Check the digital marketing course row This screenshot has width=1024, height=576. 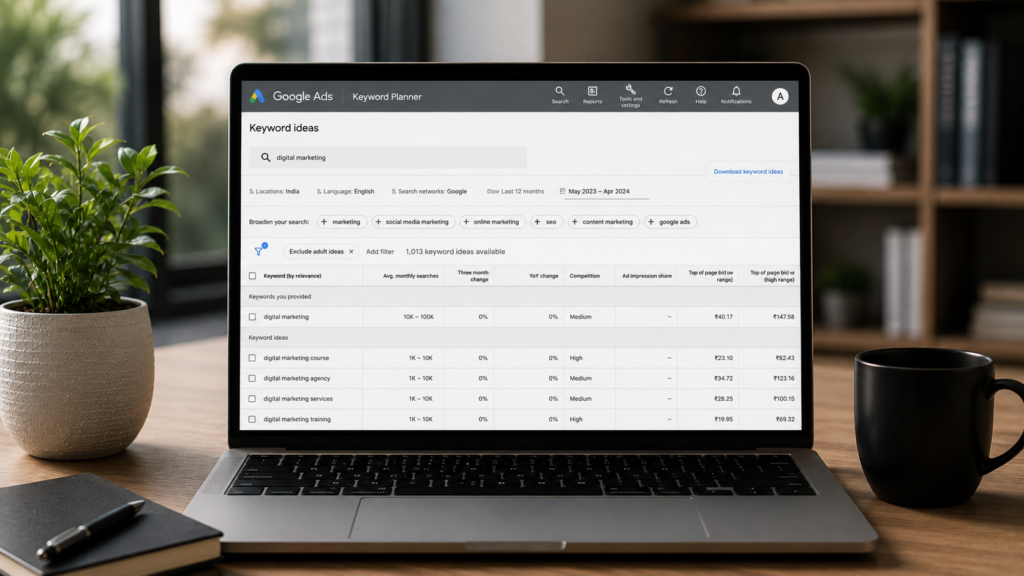252,358
